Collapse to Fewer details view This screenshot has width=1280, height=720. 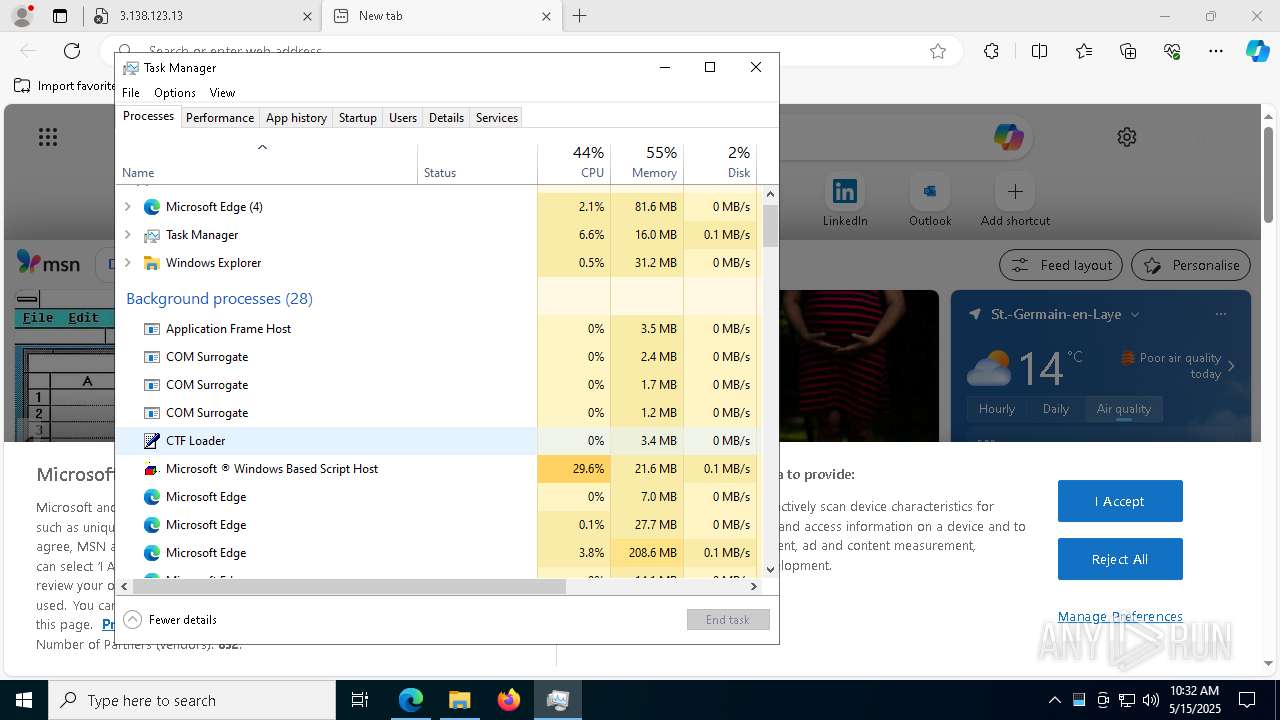click(170, 620)
